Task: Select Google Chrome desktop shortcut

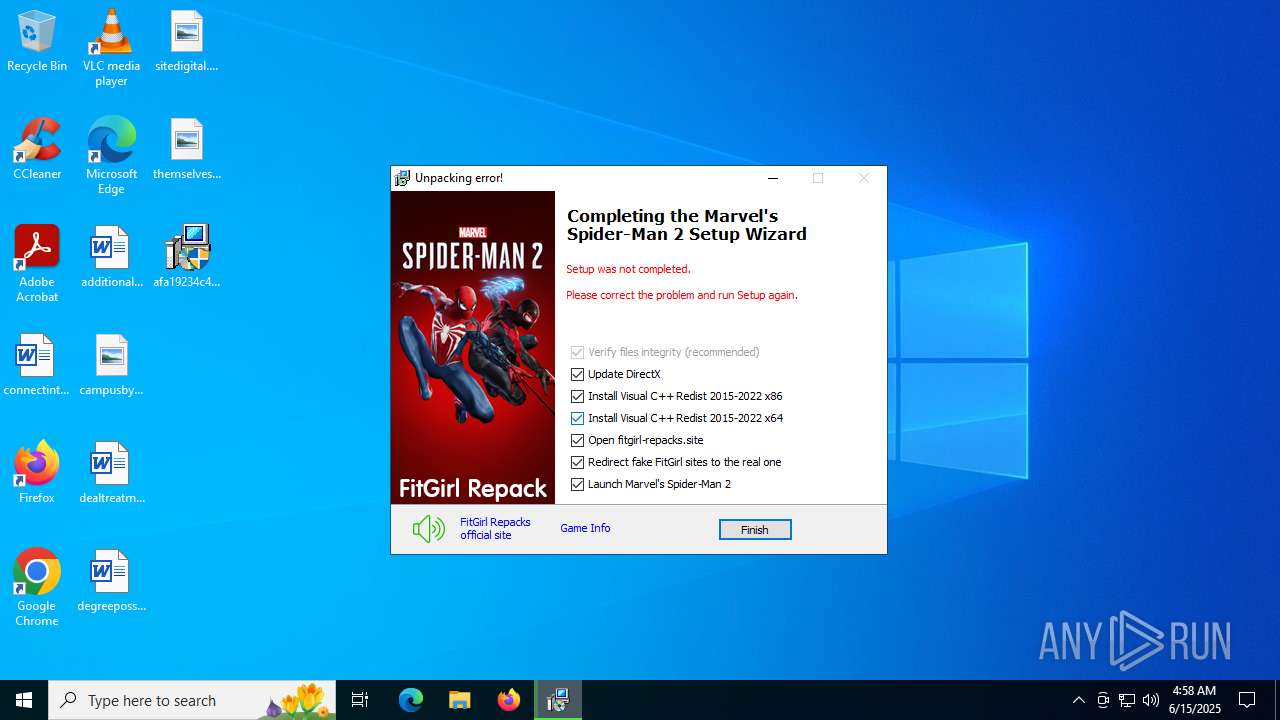Action: [x=37, y=588]
